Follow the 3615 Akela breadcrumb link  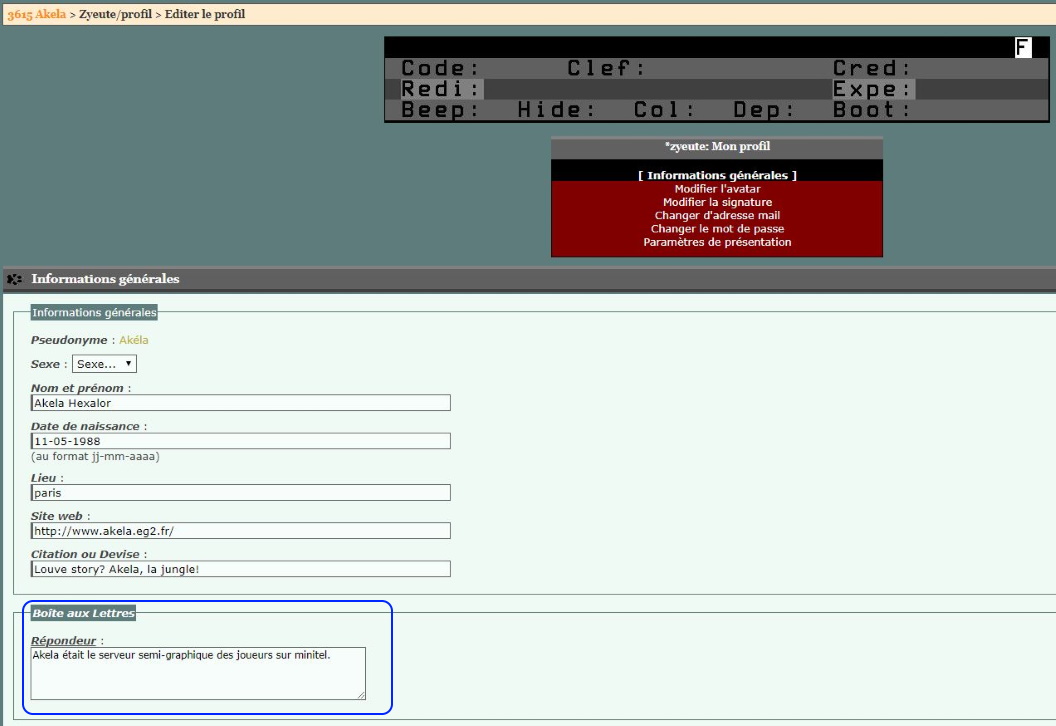coord(36,14)
